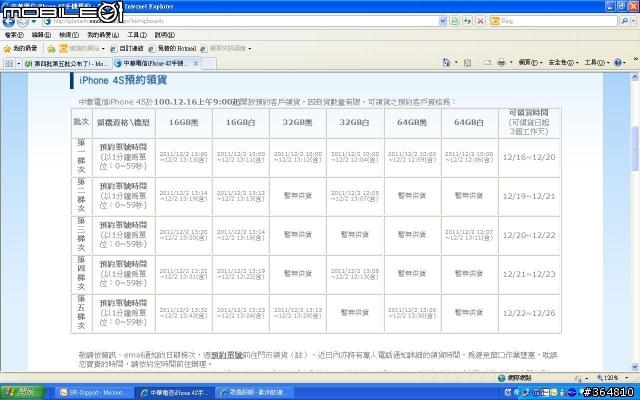Open the Windows Start button
640x400 pixels.
[22, 392]
